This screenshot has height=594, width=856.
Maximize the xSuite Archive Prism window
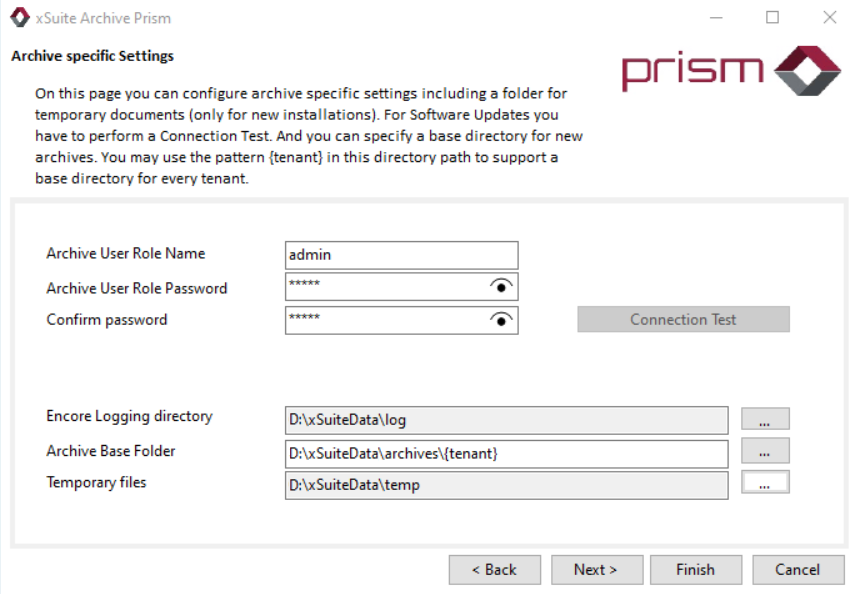click(772, 18)
